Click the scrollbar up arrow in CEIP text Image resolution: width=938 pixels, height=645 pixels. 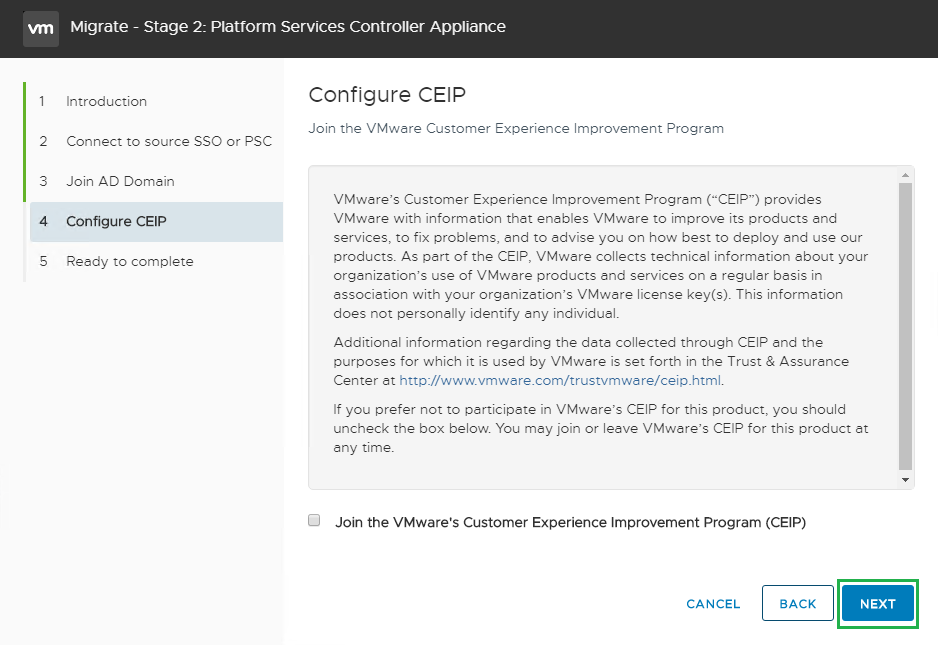(x=906, y=174)
